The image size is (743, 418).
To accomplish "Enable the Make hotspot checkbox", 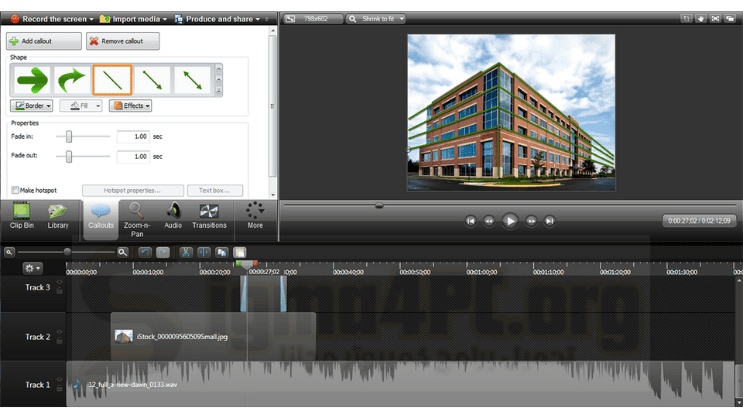I will tap(15, 190).
